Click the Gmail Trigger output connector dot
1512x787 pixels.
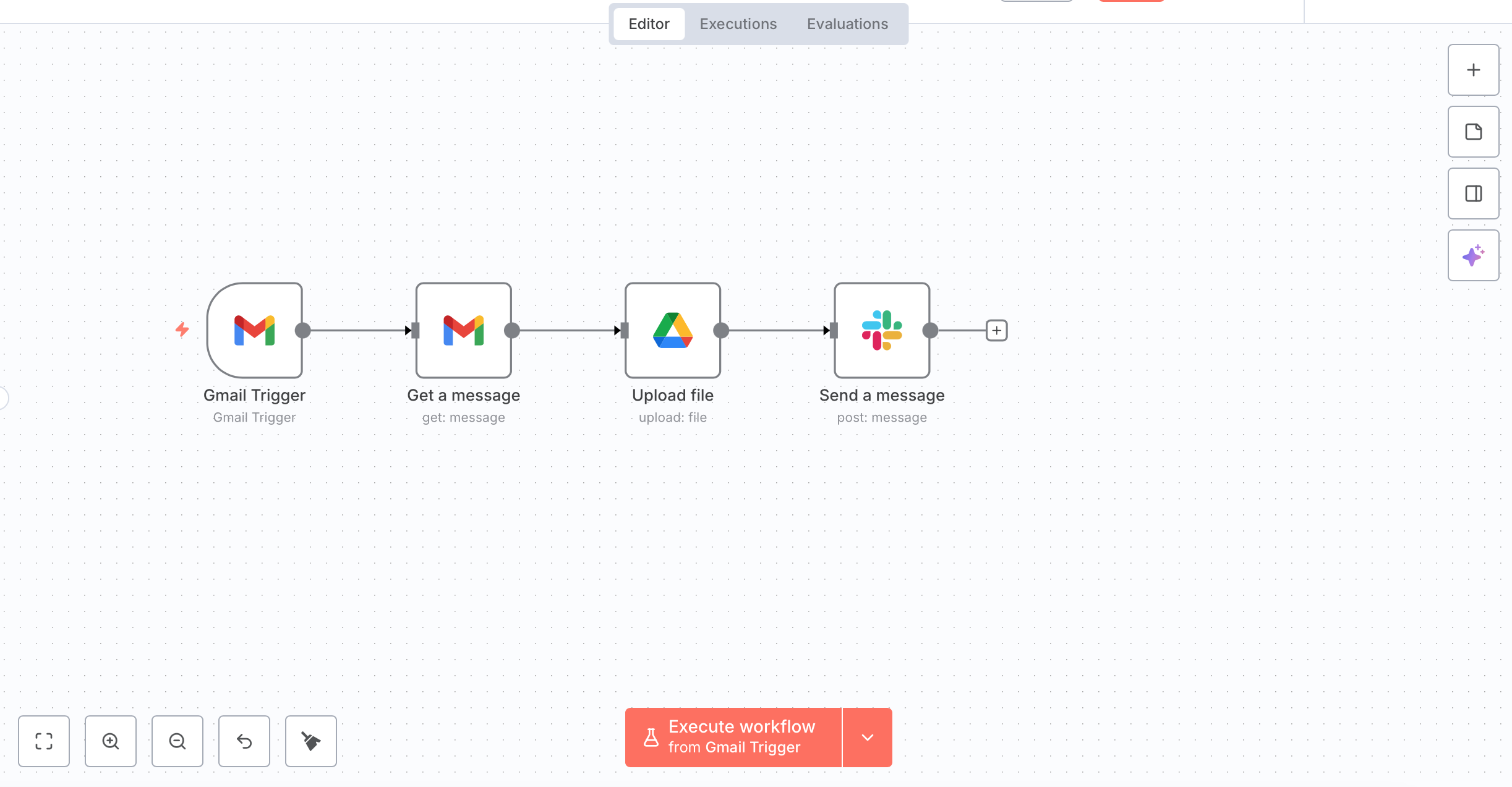(x=303, y=330)
